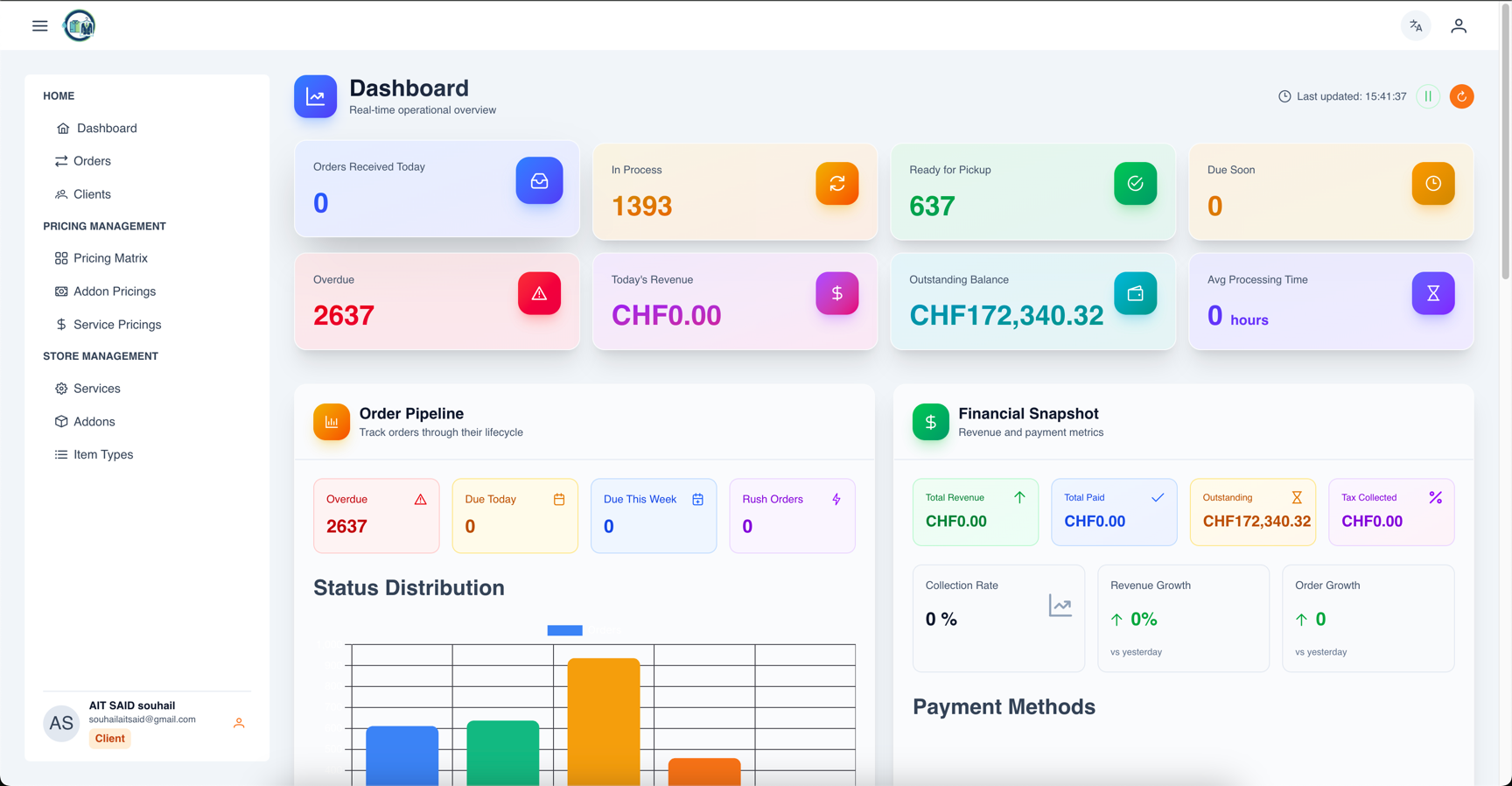Screen dimensions: 1512x786
Task: Click the PRICING MANAGEMENT section label
Action: pos(104,226)
